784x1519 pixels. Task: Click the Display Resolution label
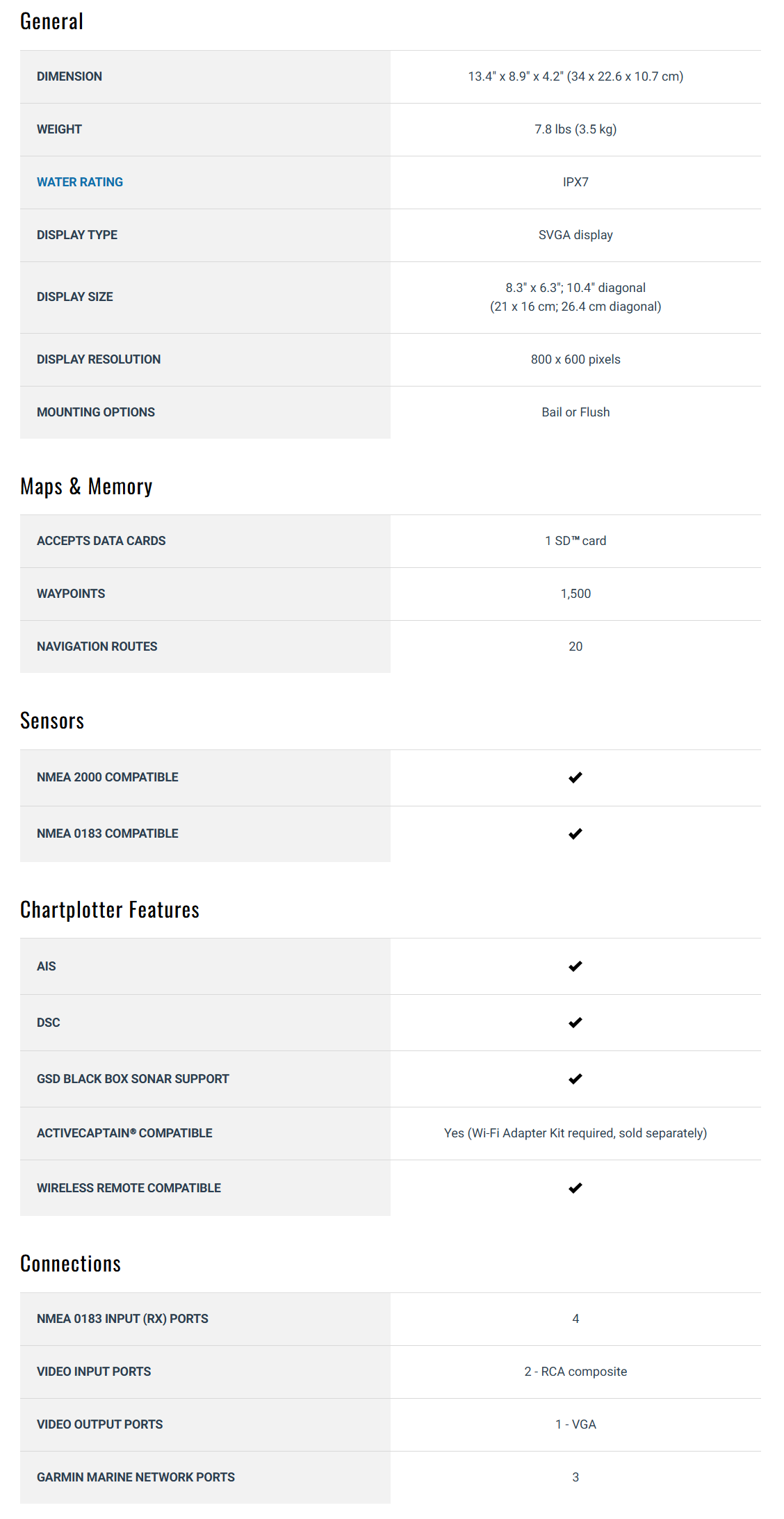pos(99,359)
